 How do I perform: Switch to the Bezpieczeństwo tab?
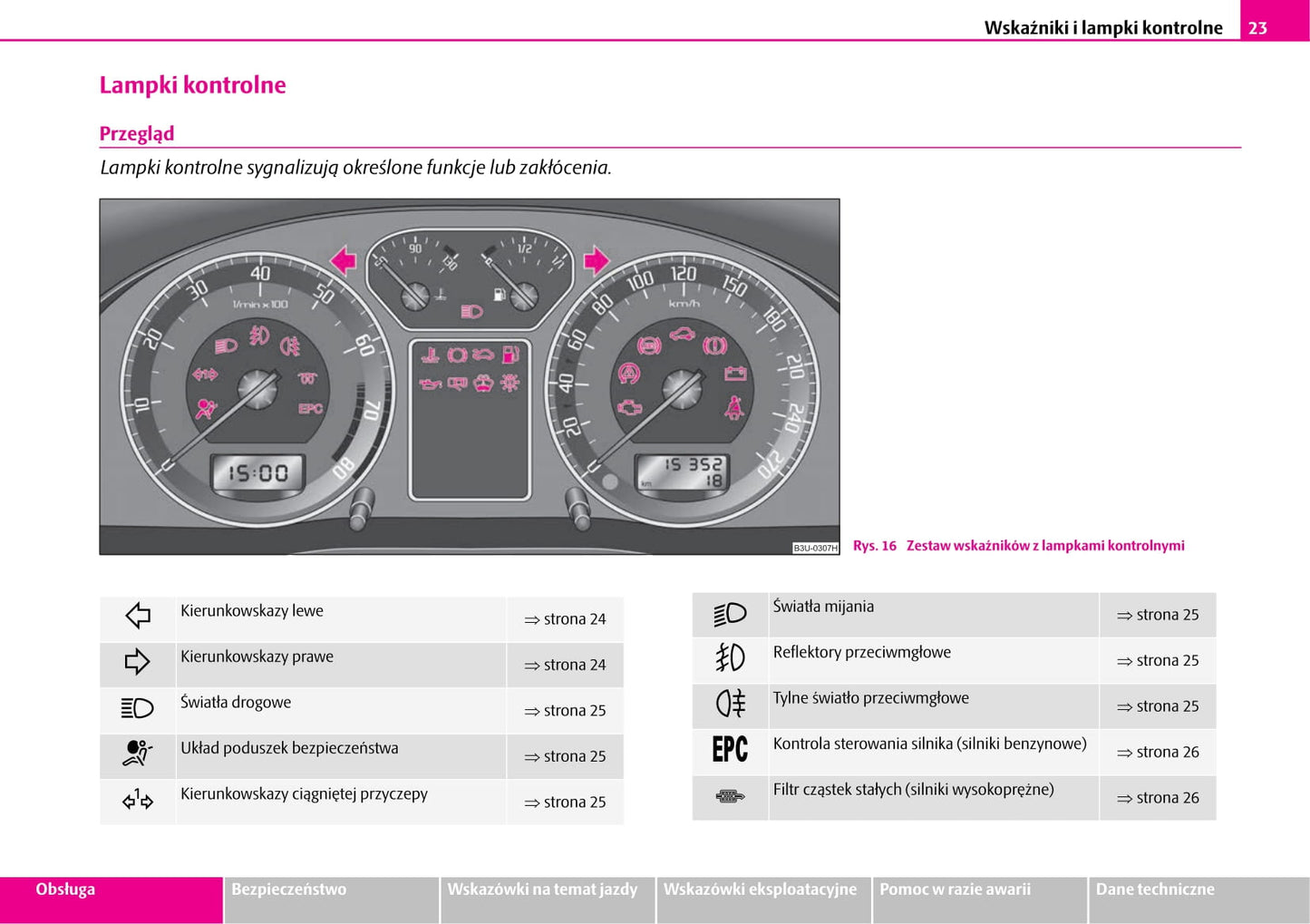288,890
